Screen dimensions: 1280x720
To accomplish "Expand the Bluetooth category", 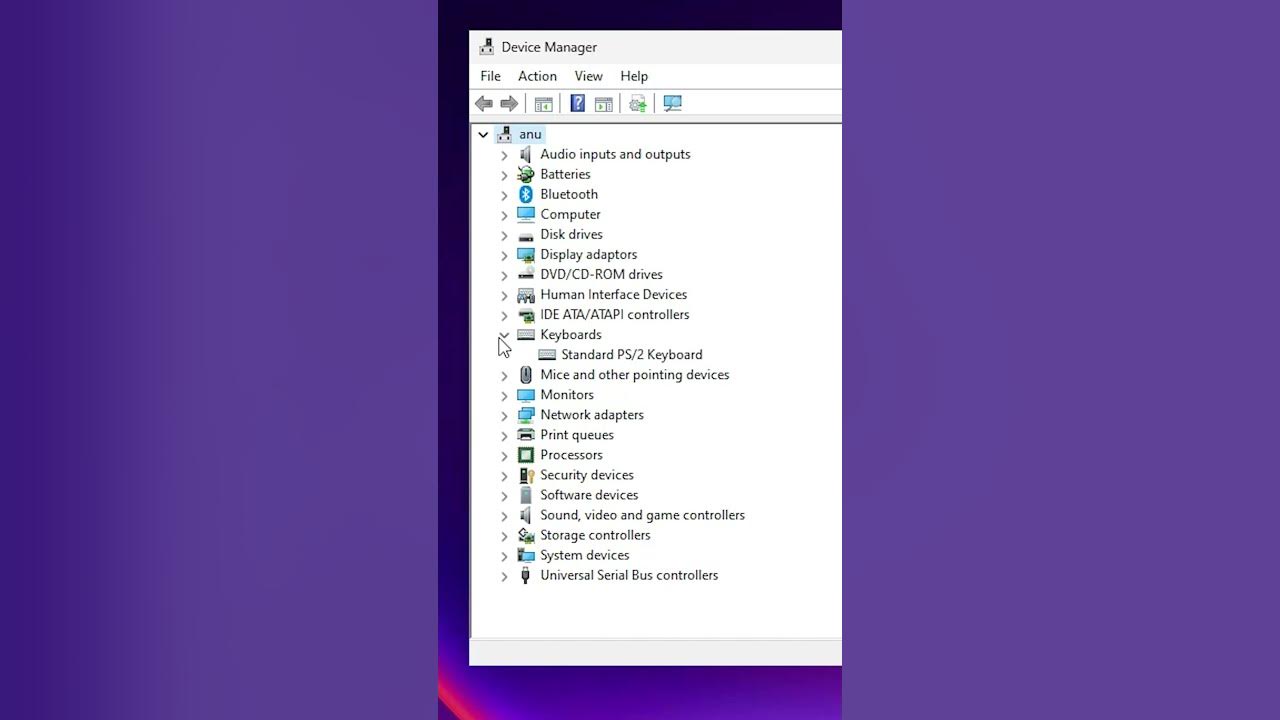I will pos(504,195).
